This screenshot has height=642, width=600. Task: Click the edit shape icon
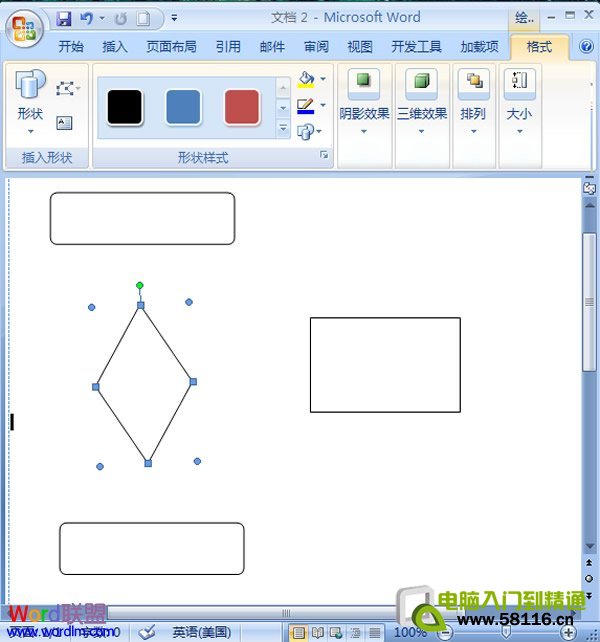(66, 88)
